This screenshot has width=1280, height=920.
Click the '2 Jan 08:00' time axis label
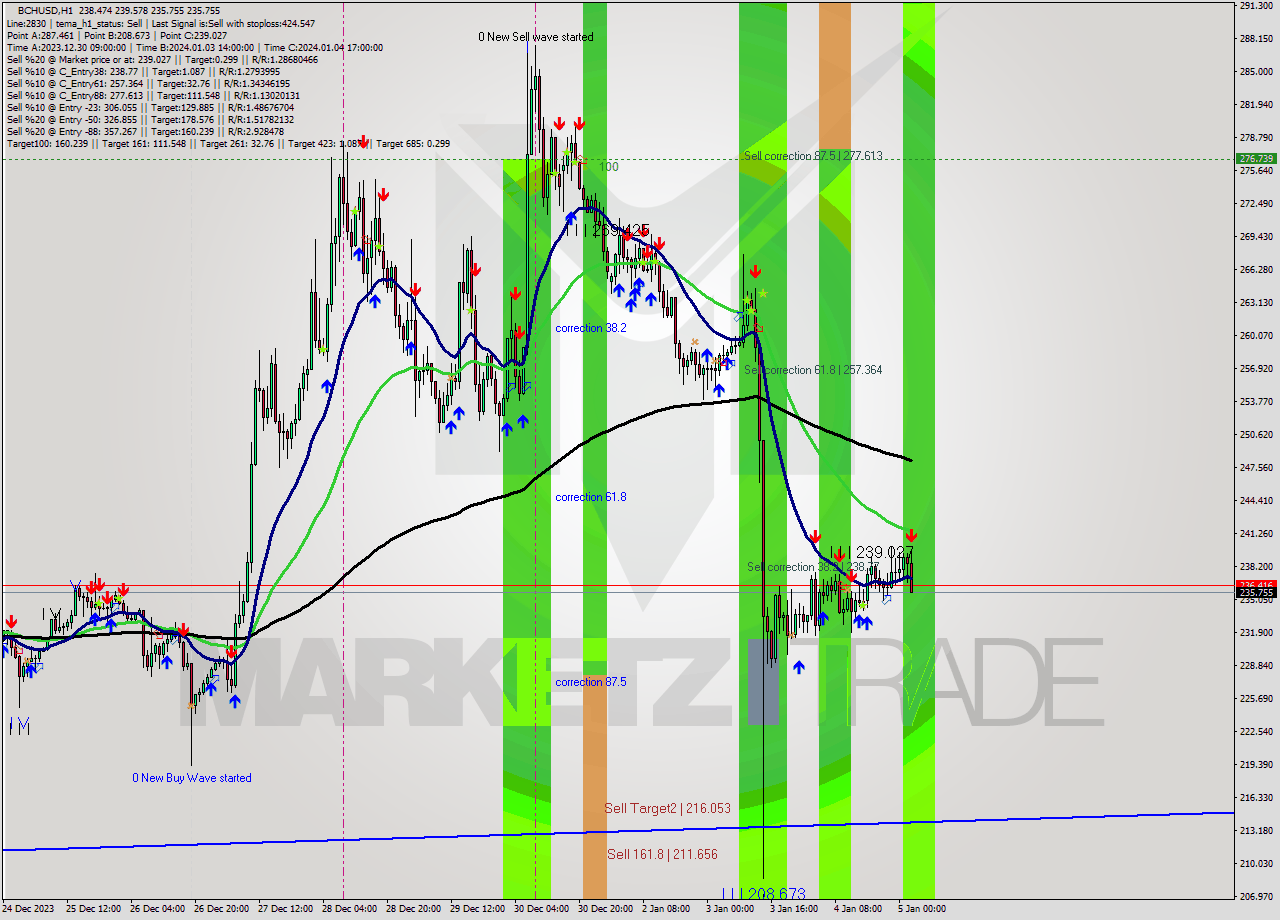click(x=666, y=909)
